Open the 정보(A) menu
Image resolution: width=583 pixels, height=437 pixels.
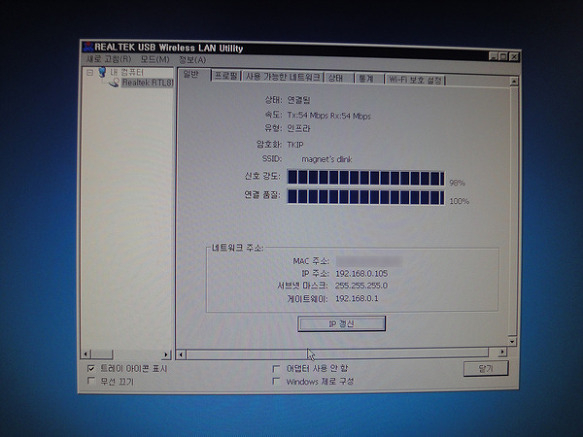(192, 60)
